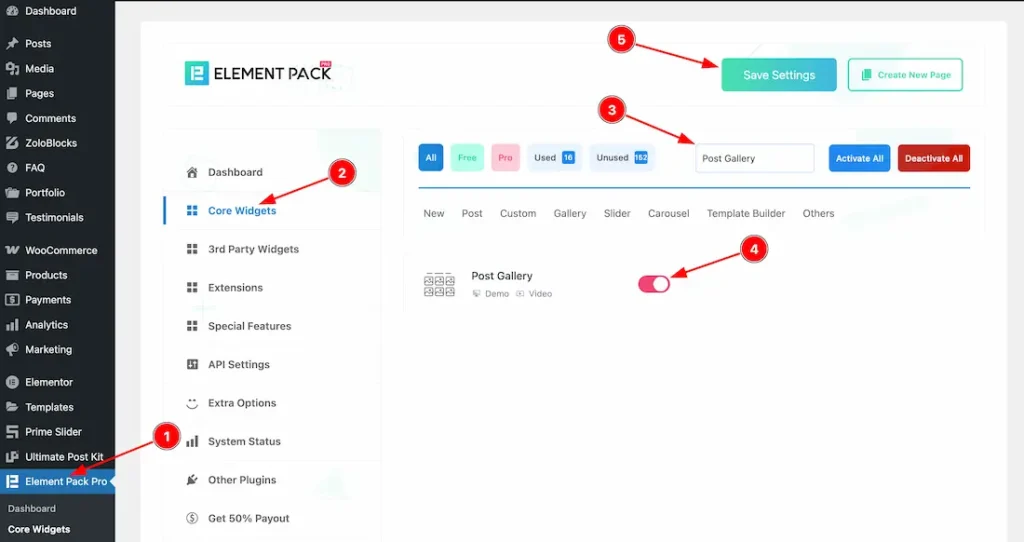
Task: Open Dashboard submenu under Element Pack Pro
Action: pyautogui.click(x=32, y=508)
